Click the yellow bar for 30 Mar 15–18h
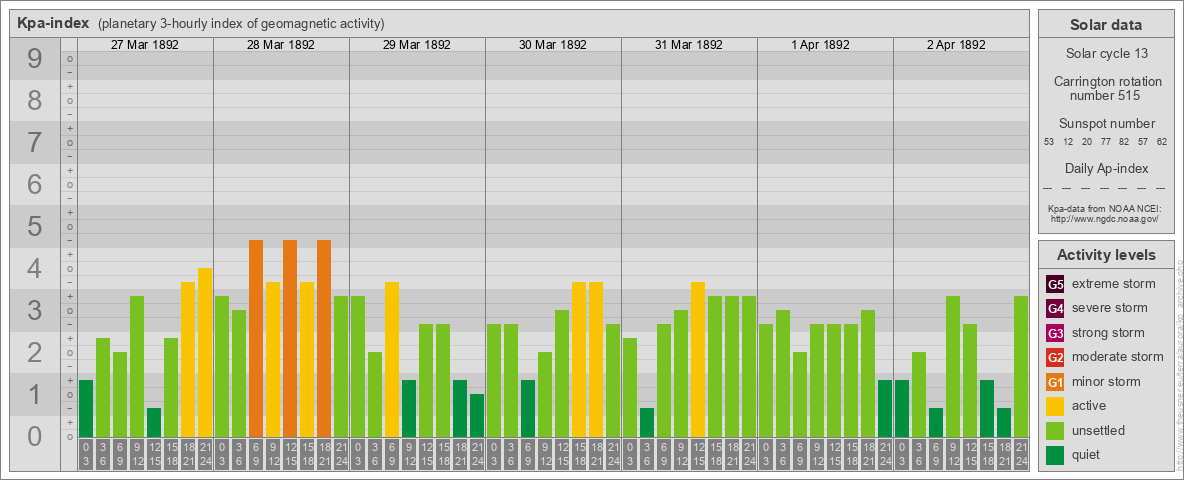Viewport: 1184px width, 480px height. click(578, 360)
